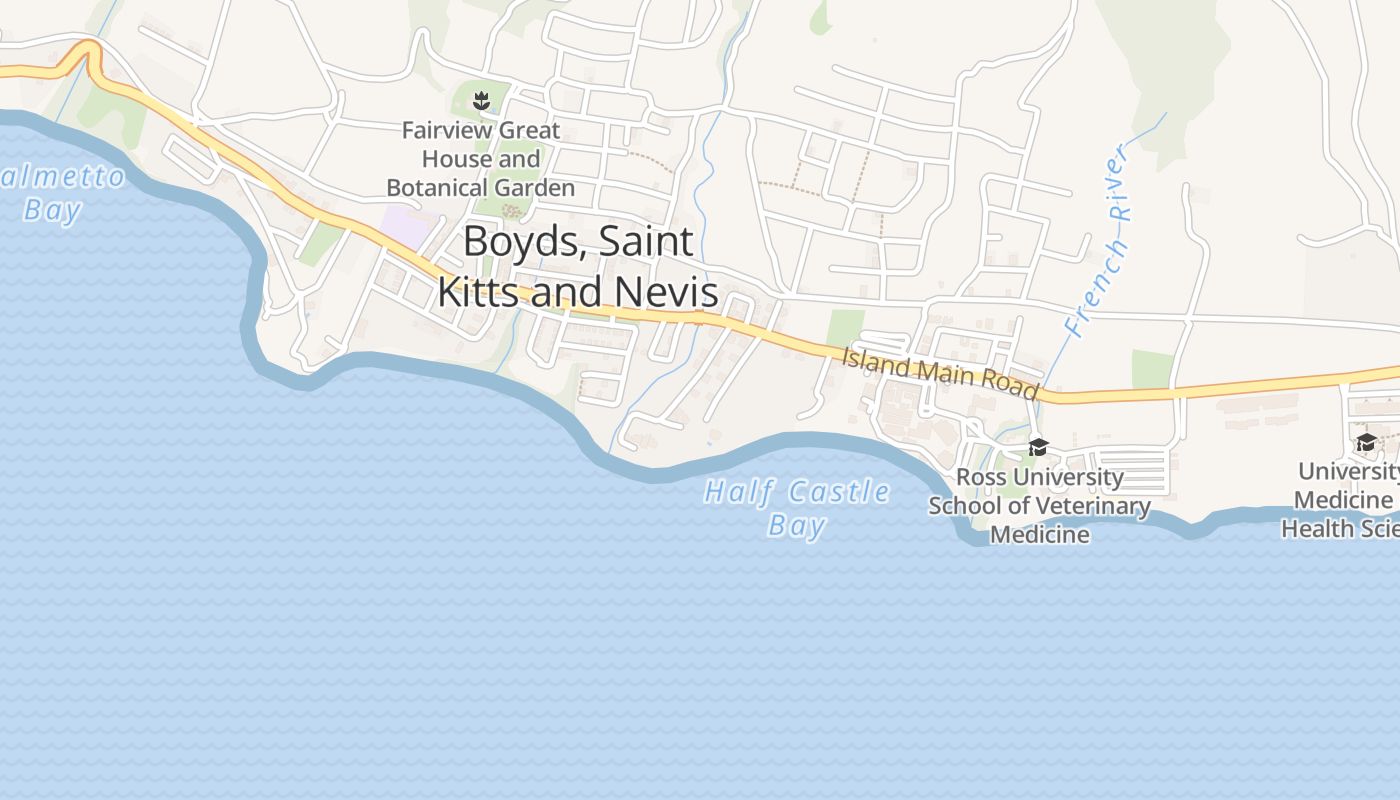Image resolution: width=1400 pixels, height=800 pixels.
Task: Click the green field east of French River
Action: point(1152,369)
